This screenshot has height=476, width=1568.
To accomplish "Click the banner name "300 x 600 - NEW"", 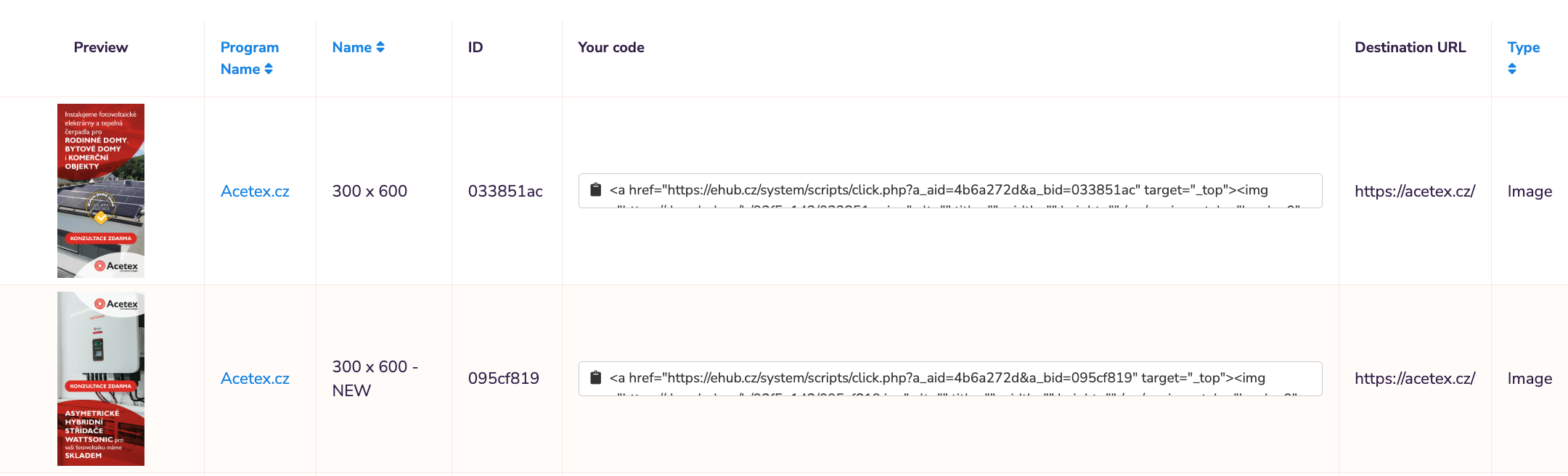I will 375,379.
